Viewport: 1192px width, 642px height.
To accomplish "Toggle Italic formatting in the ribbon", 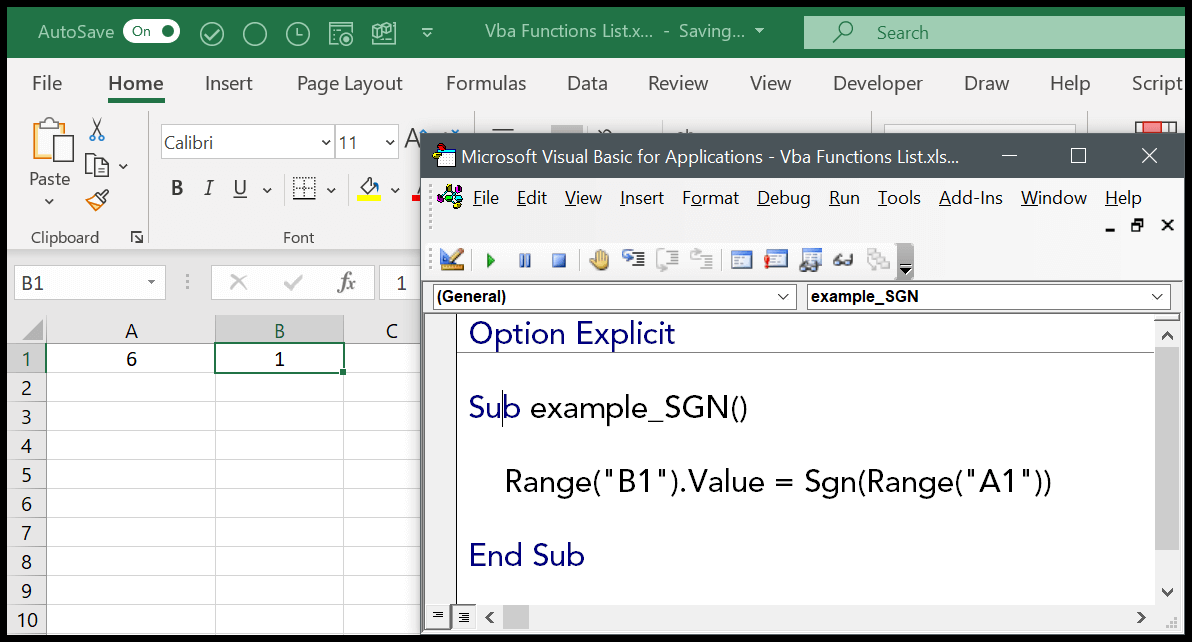I will point(209,188).
